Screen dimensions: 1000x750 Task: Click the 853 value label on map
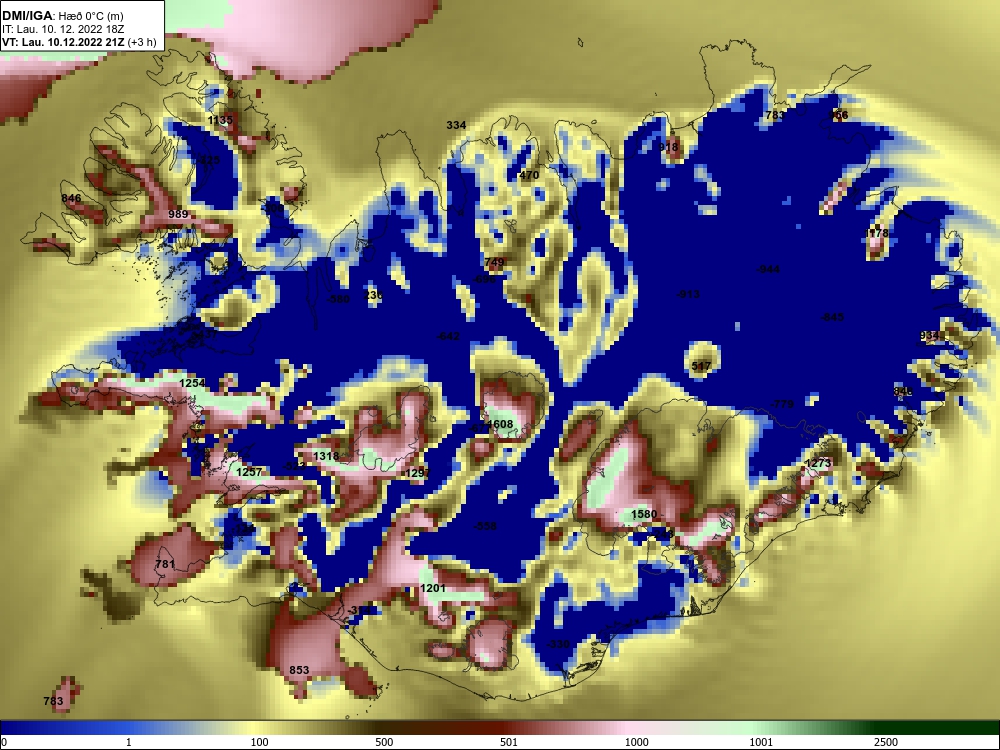299,670
